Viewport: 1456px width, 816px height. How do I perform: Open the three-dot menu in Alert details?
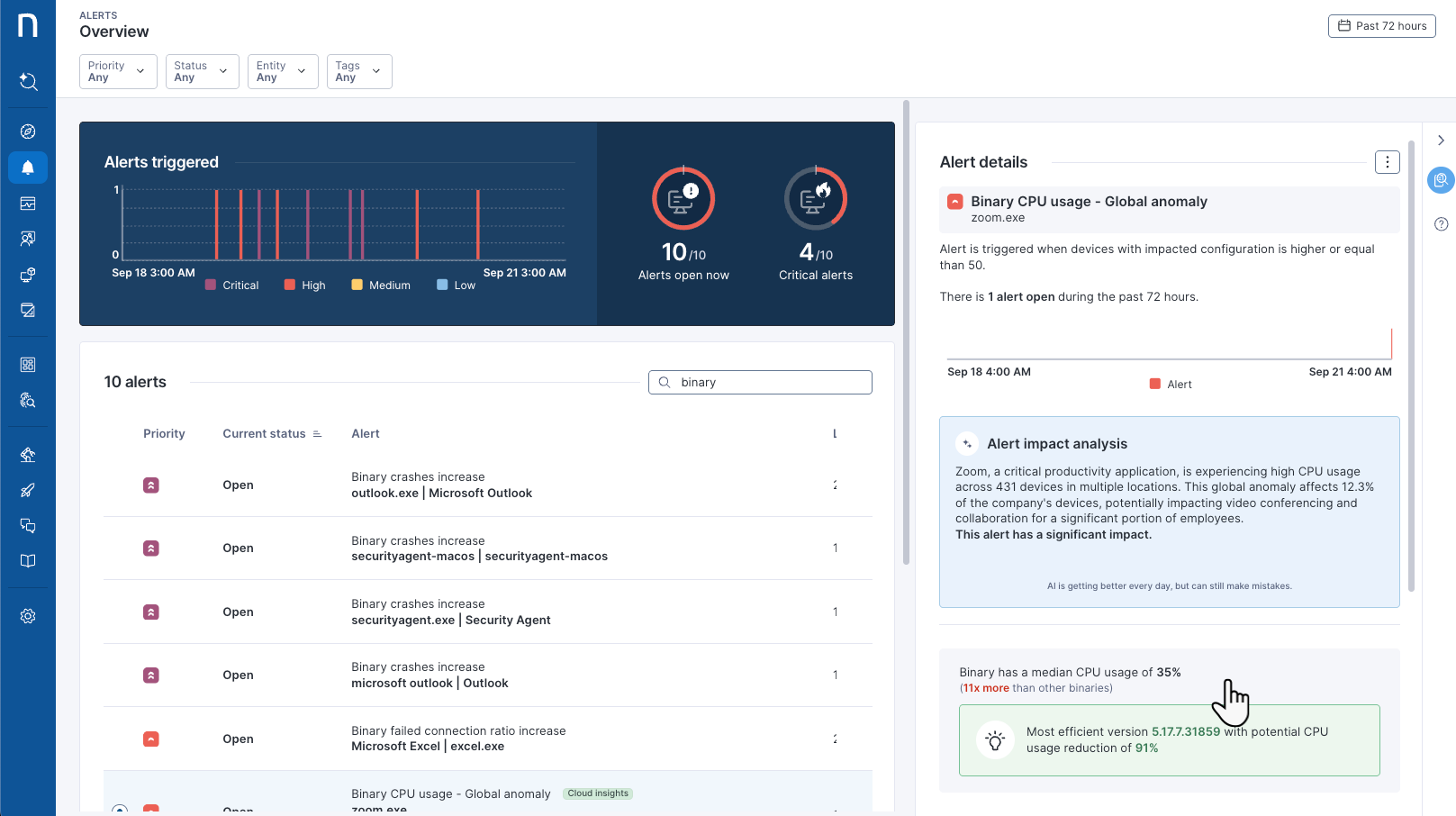tap(1387, 162)
